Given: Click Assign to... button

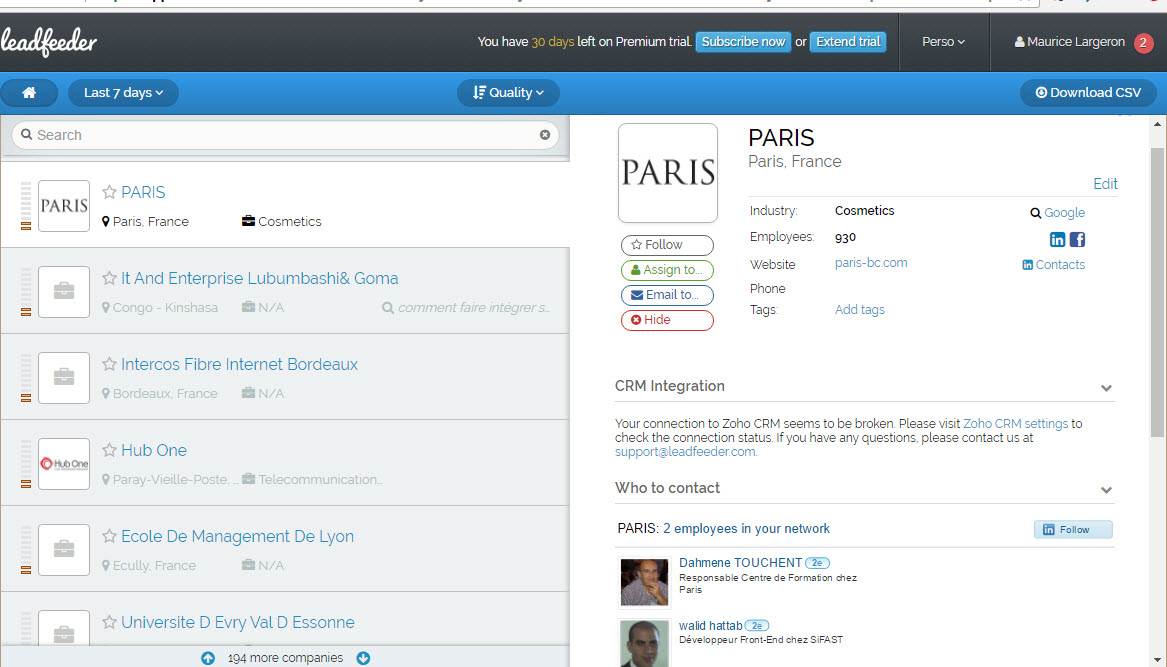Looking at the screenshot, I should (667, 270).
